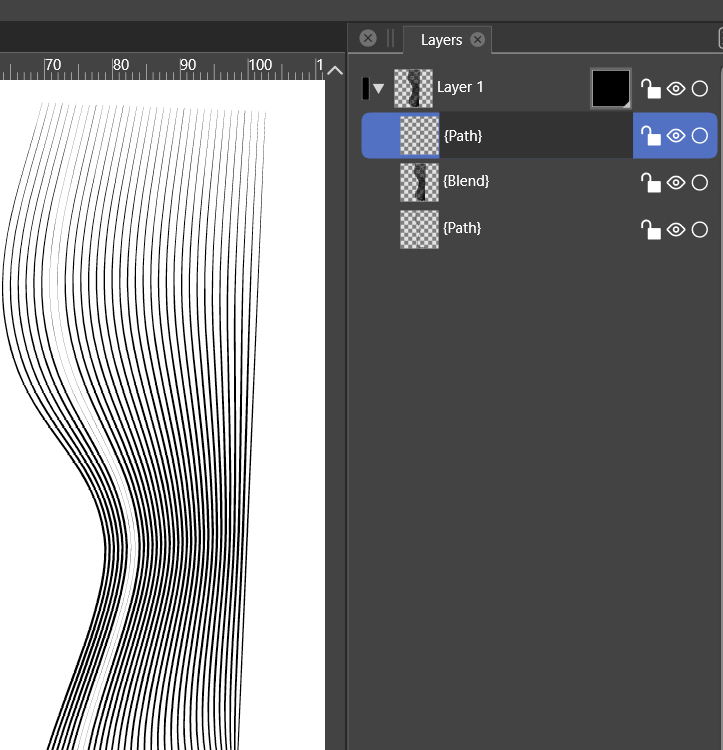Select the {Blend} layer by name
This screenshot has height=750, width=723.
[x=465, y=181]
